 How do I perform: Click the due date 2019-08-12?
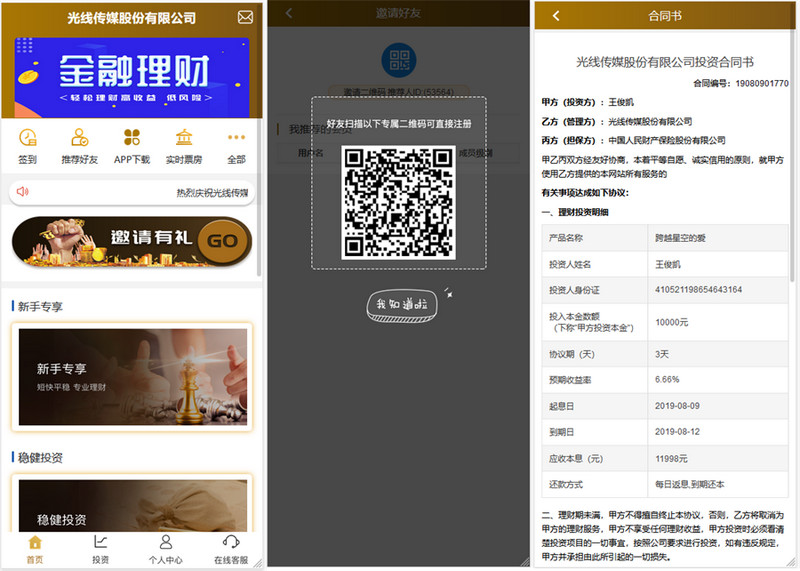tap(677, 431)
